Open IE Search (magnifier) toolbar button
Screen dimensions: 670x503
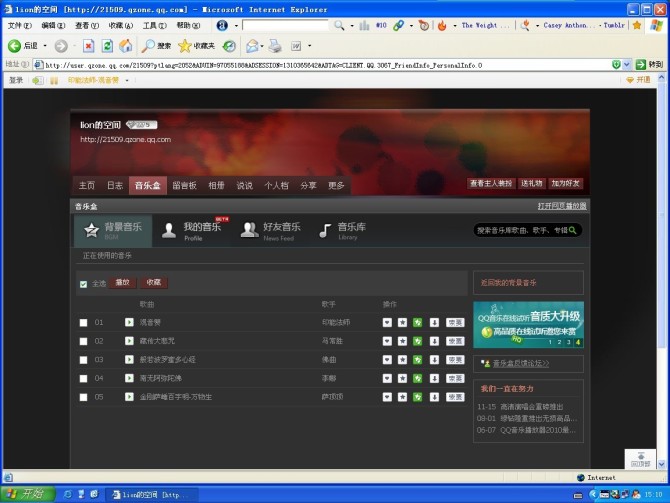(156, 46)
